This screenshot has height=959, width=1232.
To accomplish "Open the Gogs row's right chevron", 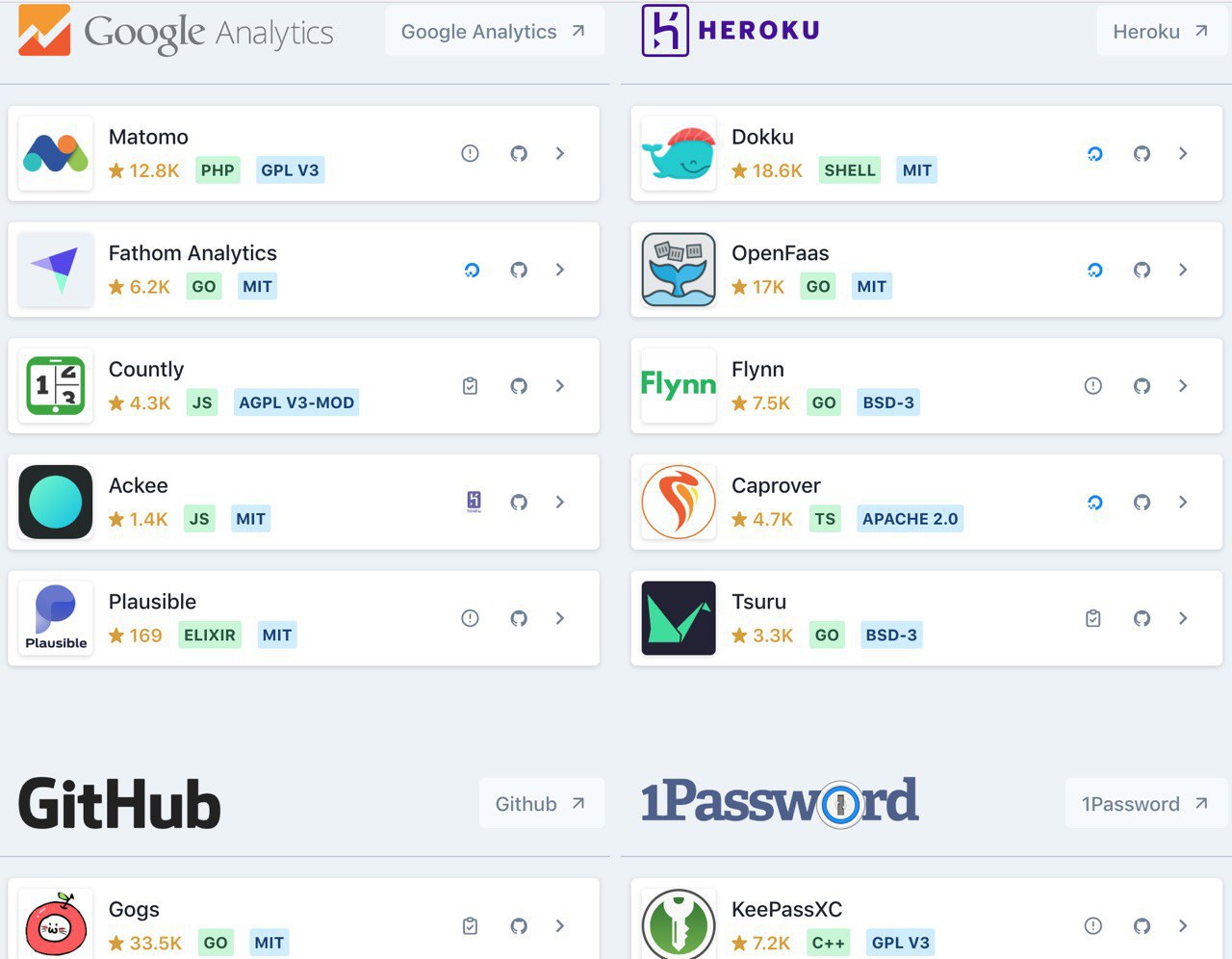I will pyautogui.click(x=560, y=926).
